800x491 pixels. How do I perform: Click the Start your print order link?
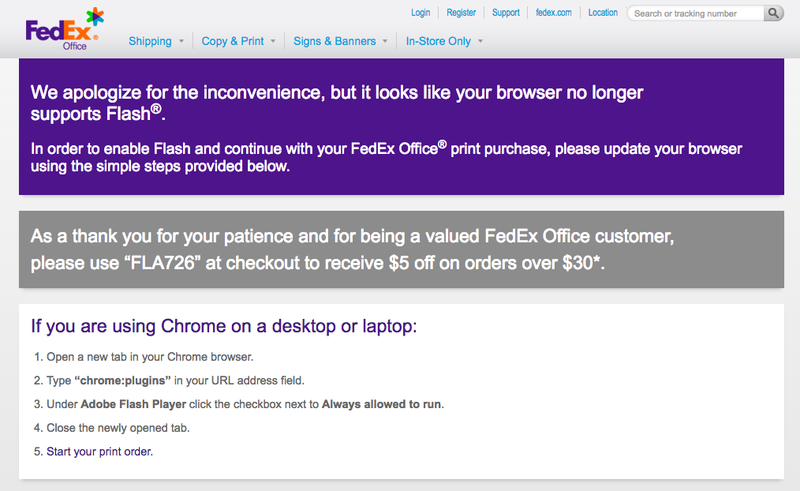click(100, 452)
